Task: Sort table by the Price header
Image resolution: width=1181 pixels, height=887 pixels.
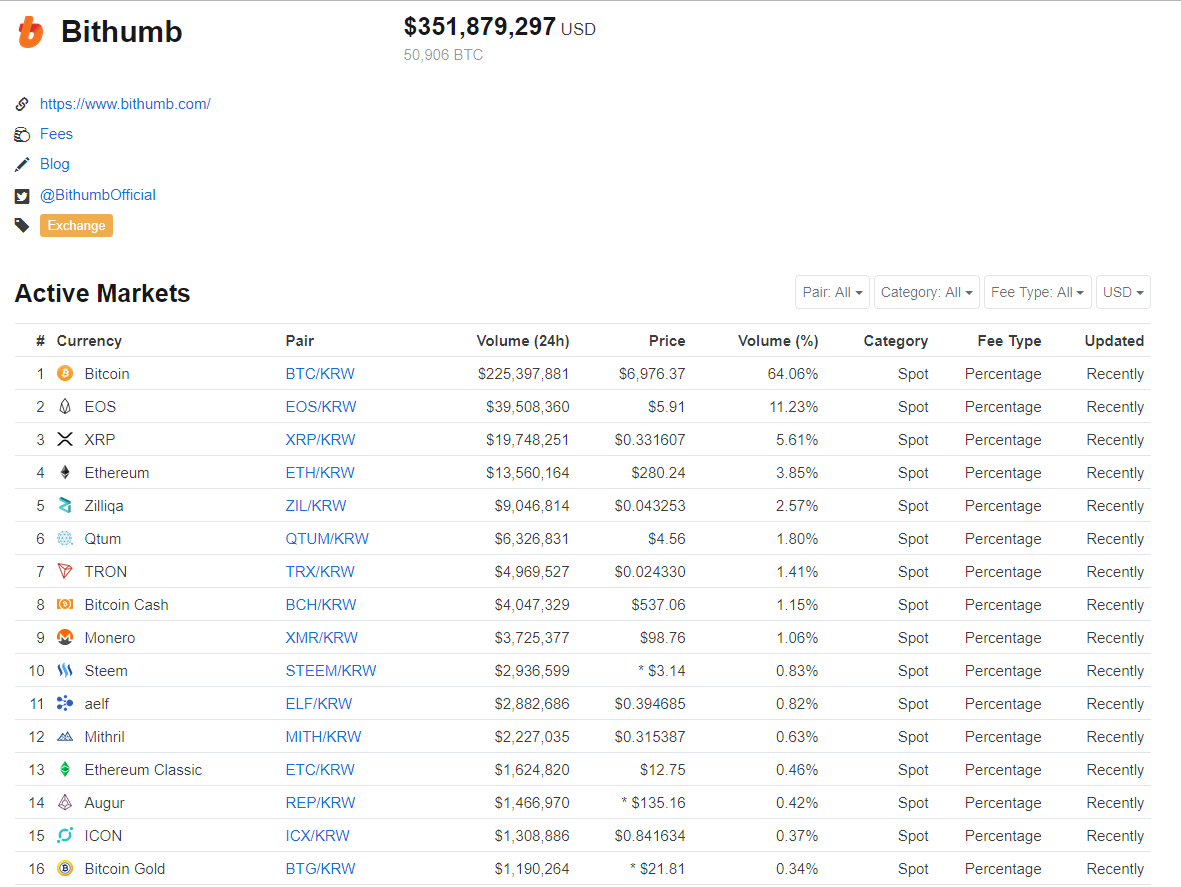Action: coord(666,341)
